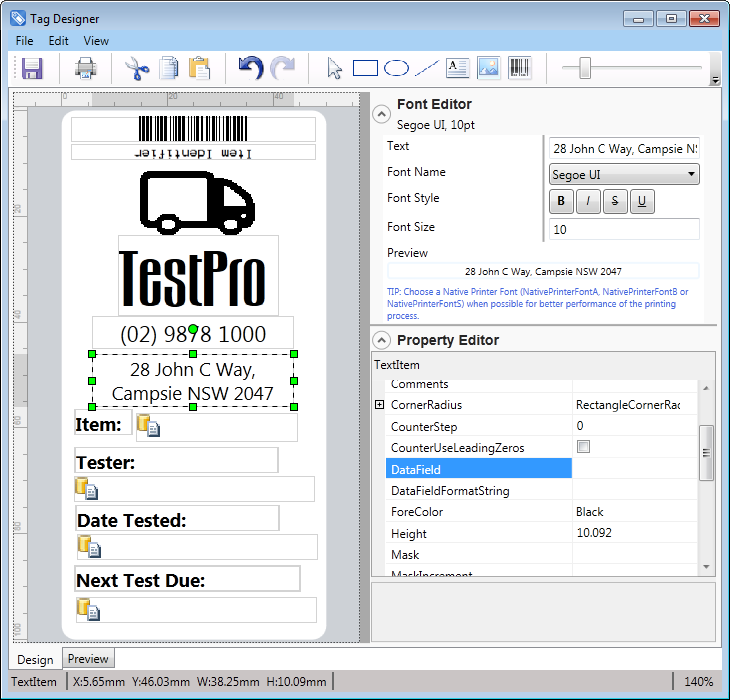The width and height of the screenshot is (730, 700).
Task: Click the Cut scissors icon
Action: pyautogui.click(x=136, y=68)
